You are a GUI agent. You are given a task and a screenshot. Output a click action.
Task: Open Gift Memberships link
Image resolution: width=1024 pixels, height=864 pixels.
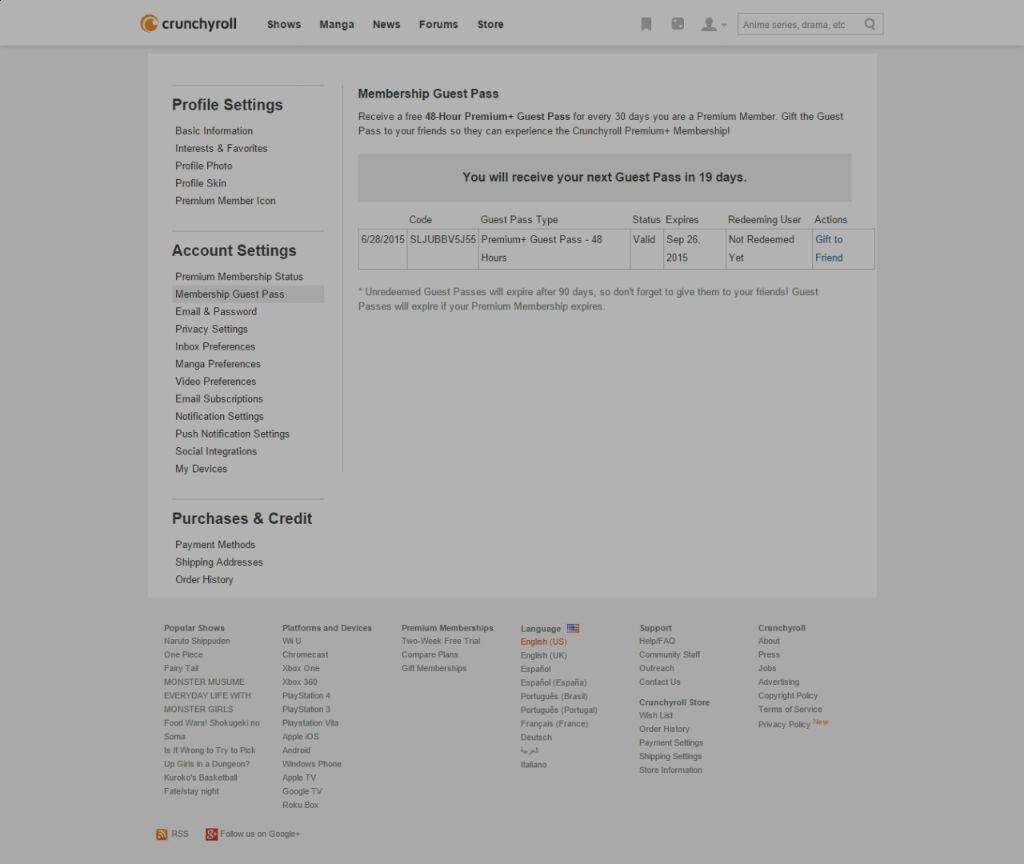tap(434, 669)
